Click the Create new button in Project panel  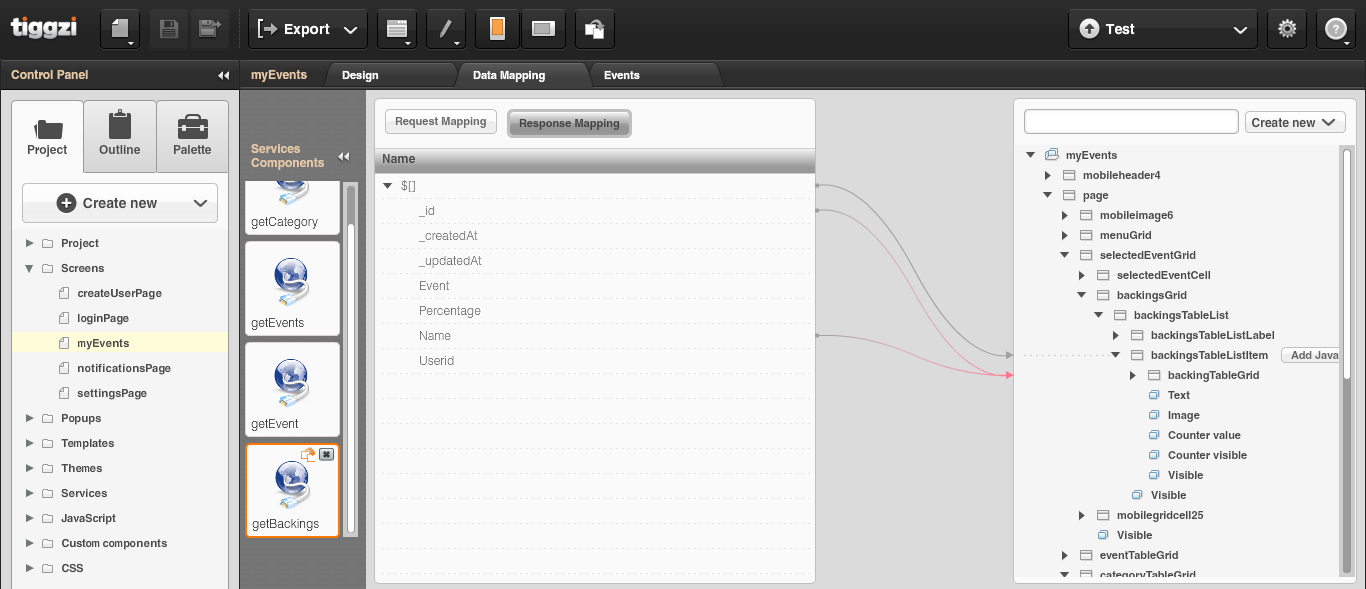coord(120,203)
